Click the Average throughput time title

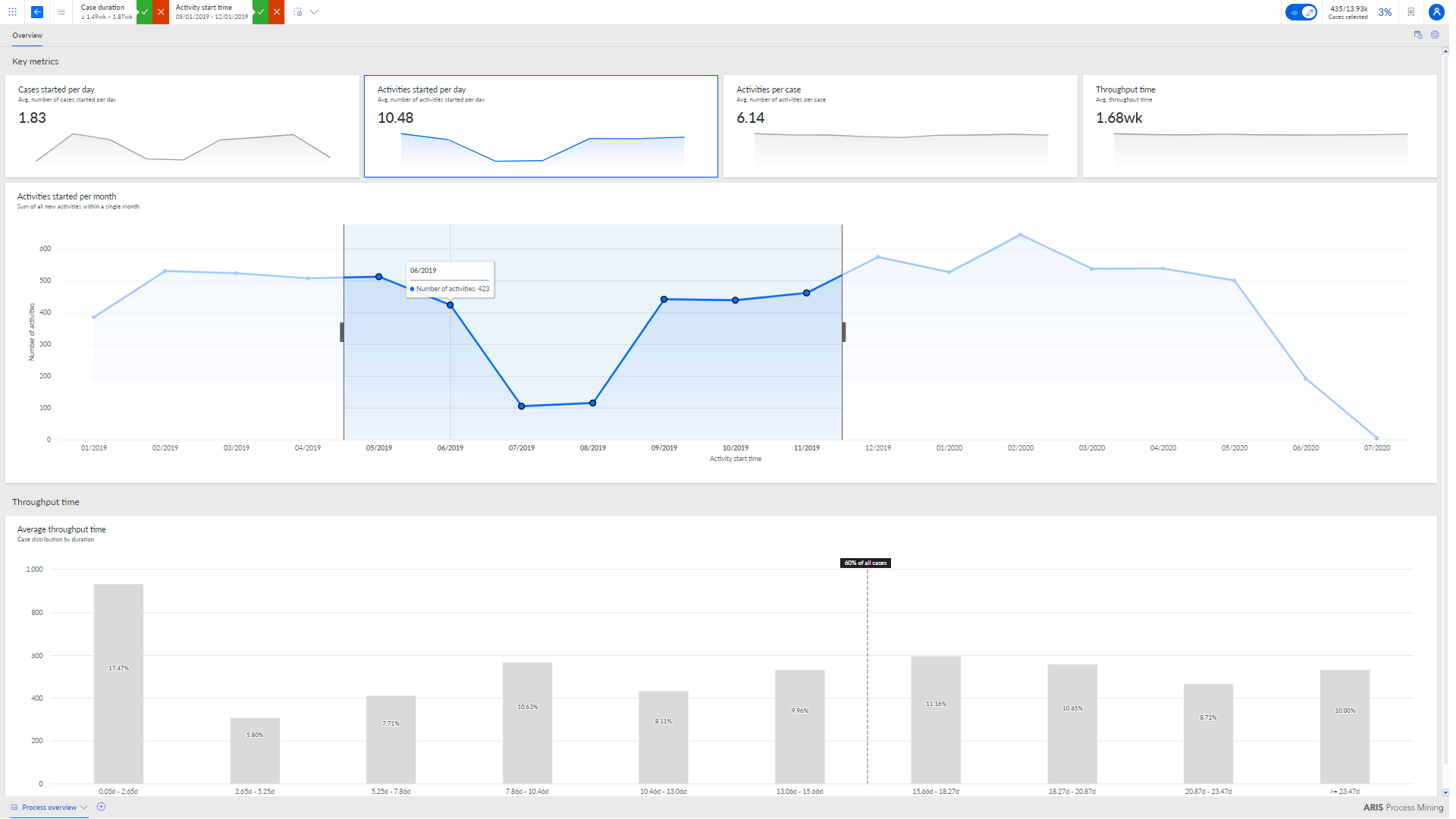point(61,529)
